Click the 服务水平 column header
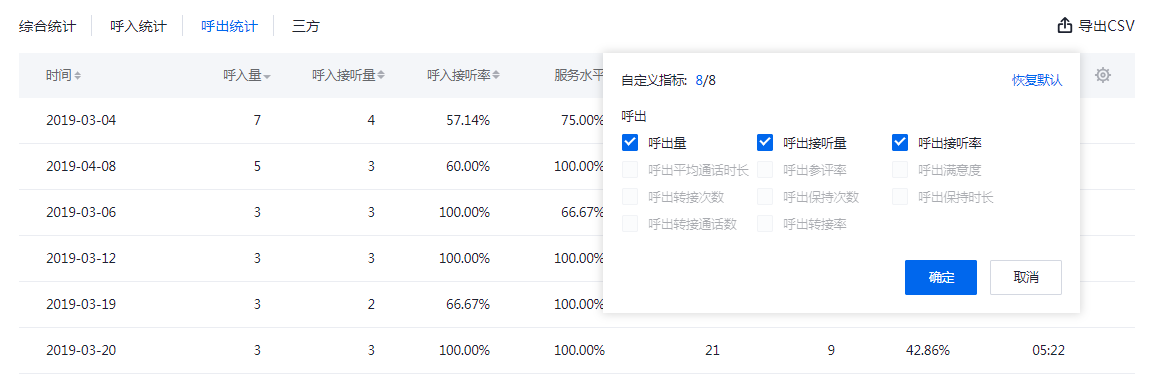This screenshot has width=1171, height=383. [x=579, y=75]
